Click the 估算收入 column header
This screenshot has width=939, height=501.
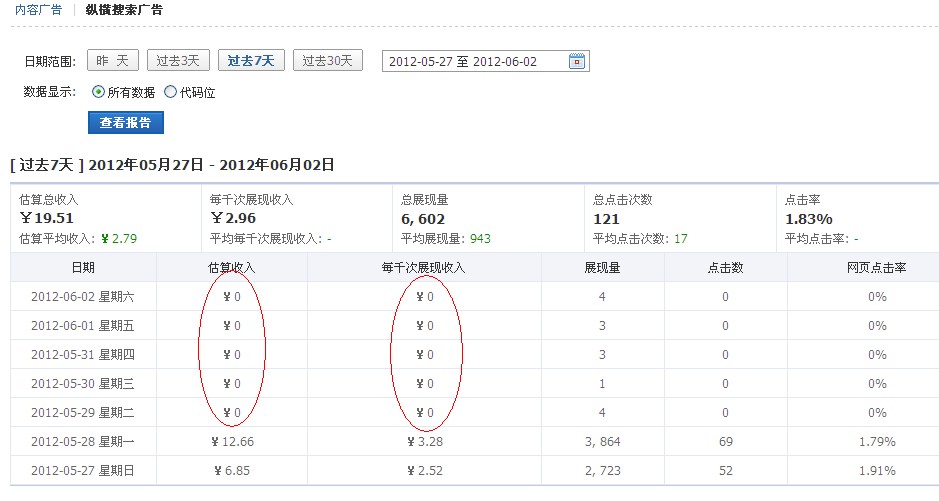pyautogui.click(x=232, y=268)
